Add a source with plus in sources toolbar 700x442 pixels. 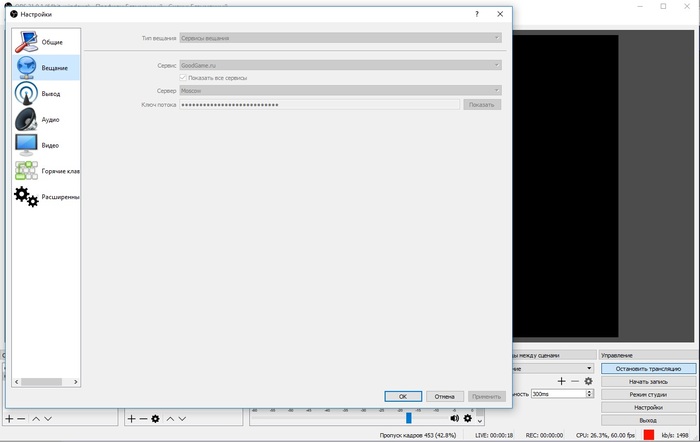pyautogui.click(x=131, y=419)
